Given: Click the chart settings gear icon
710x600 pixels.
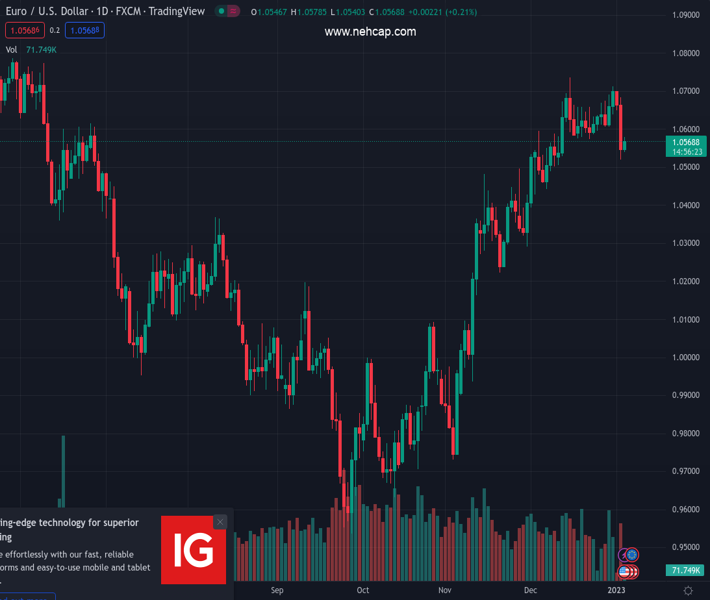Looking at the screenshot, I should click(688, 591).
